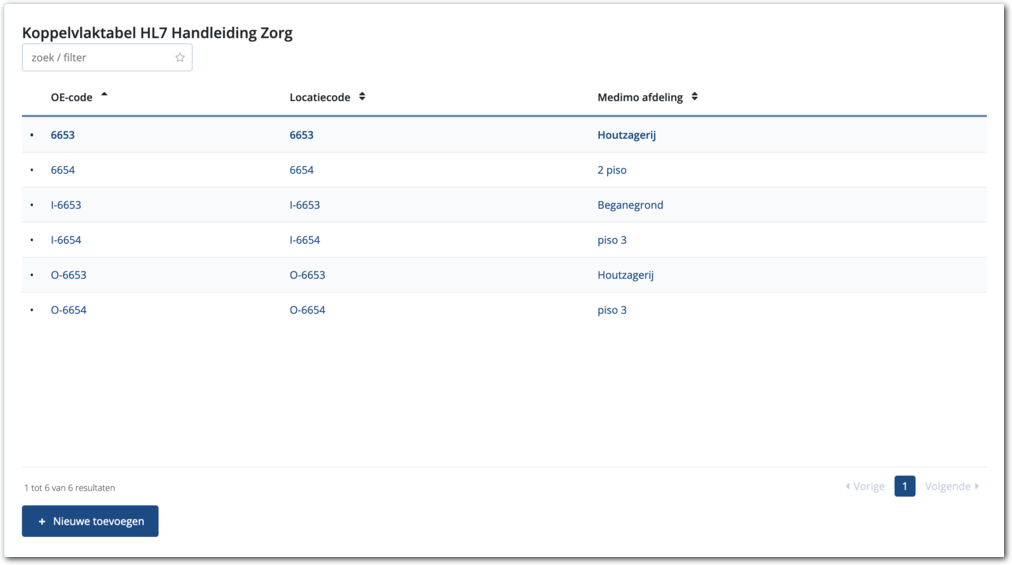The image size is (1012, 565).
Task: Sort by OE-code using arrow icon
Action: (x=104, y=96)
